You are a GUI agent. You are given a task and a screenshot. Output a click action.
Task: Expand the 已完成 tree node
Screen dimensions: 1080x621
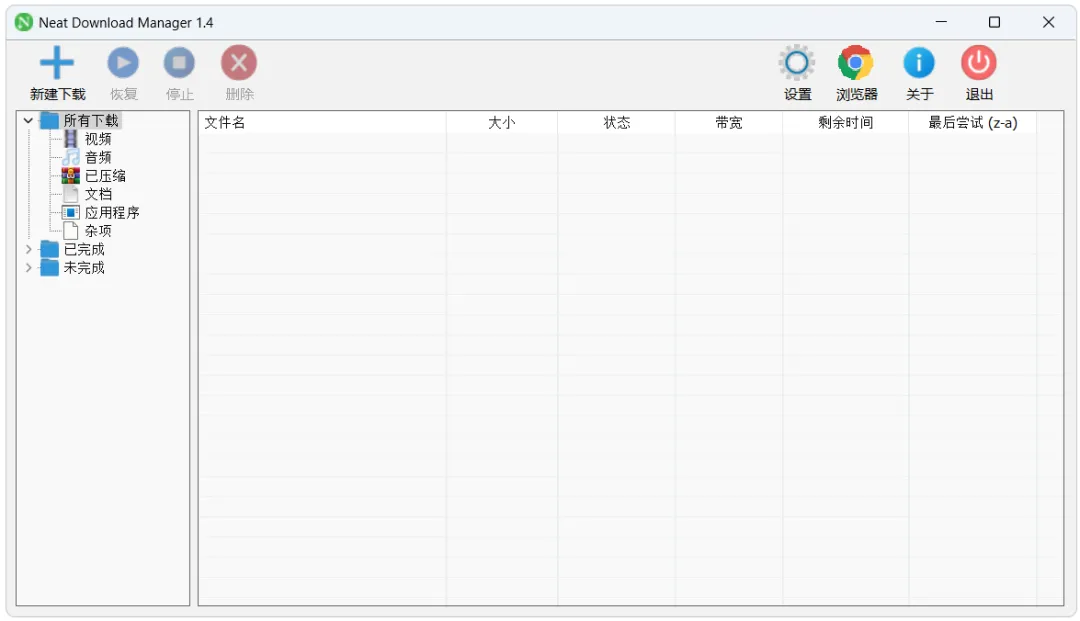pos(28,249)
